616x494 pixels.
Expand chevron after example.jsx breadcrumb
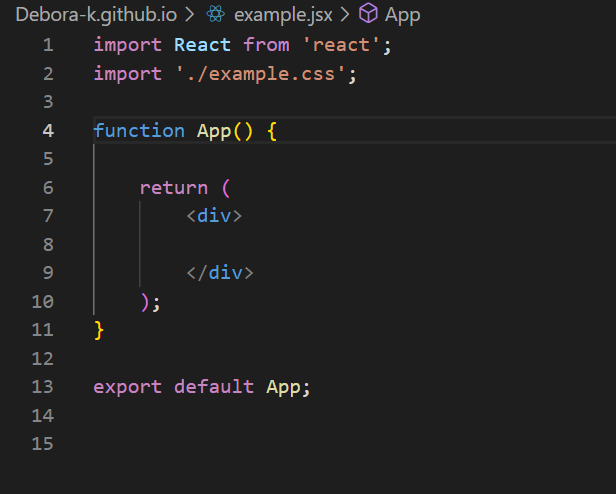coord(345,15)
